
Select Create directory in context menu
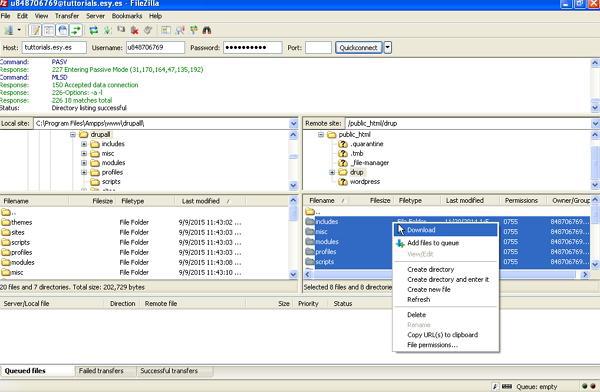pyautogui.click(x=446, y=270)
